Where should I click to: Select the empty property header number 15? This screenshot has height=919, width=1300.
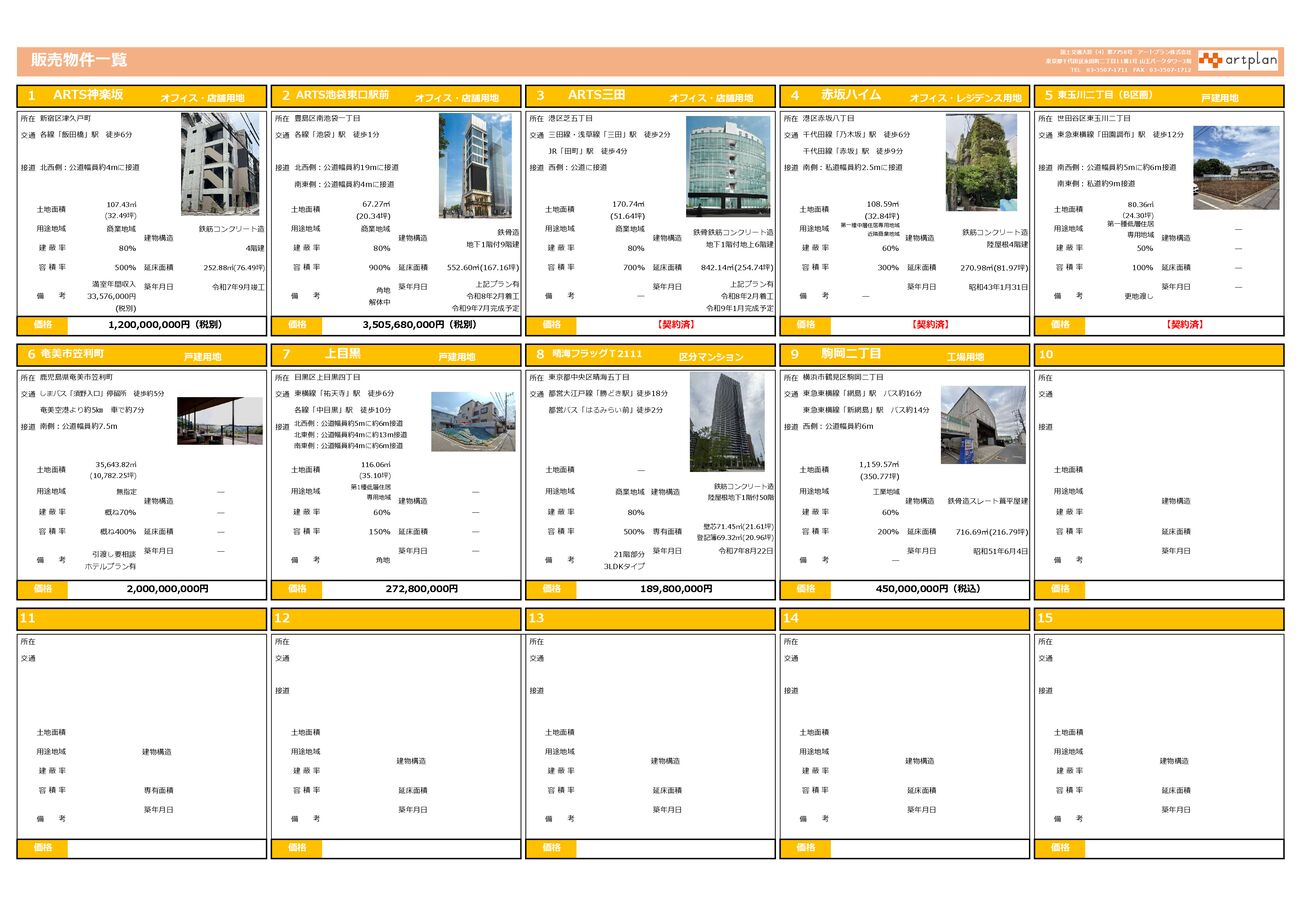click(x=1046, y=619)
